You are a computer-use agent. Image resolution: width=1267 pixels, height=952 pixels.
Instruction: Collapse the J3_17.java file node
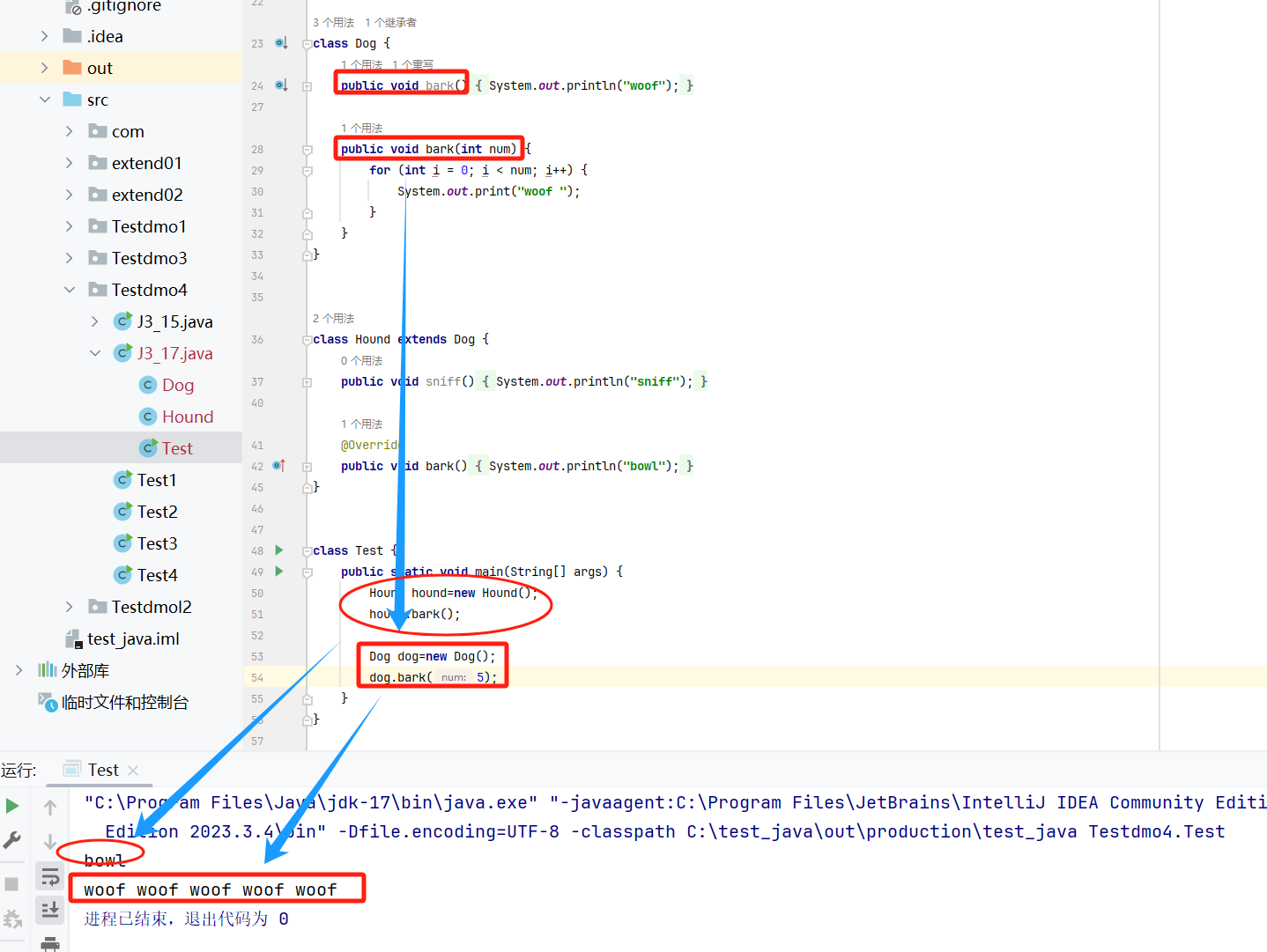95,353
